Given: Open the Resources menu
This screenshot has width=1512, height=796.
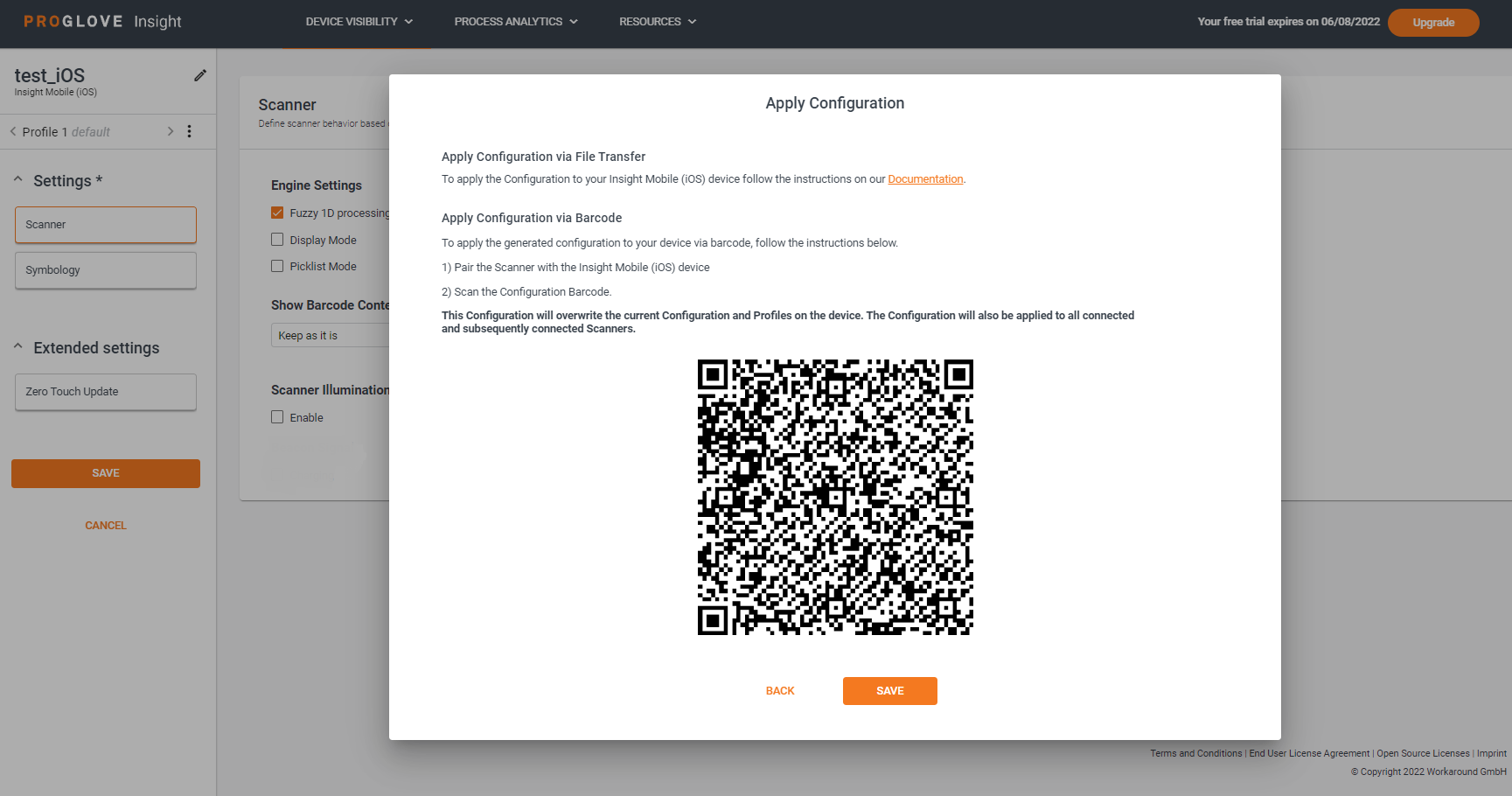Looking at the screenshot, I should (x=658, y=21).
